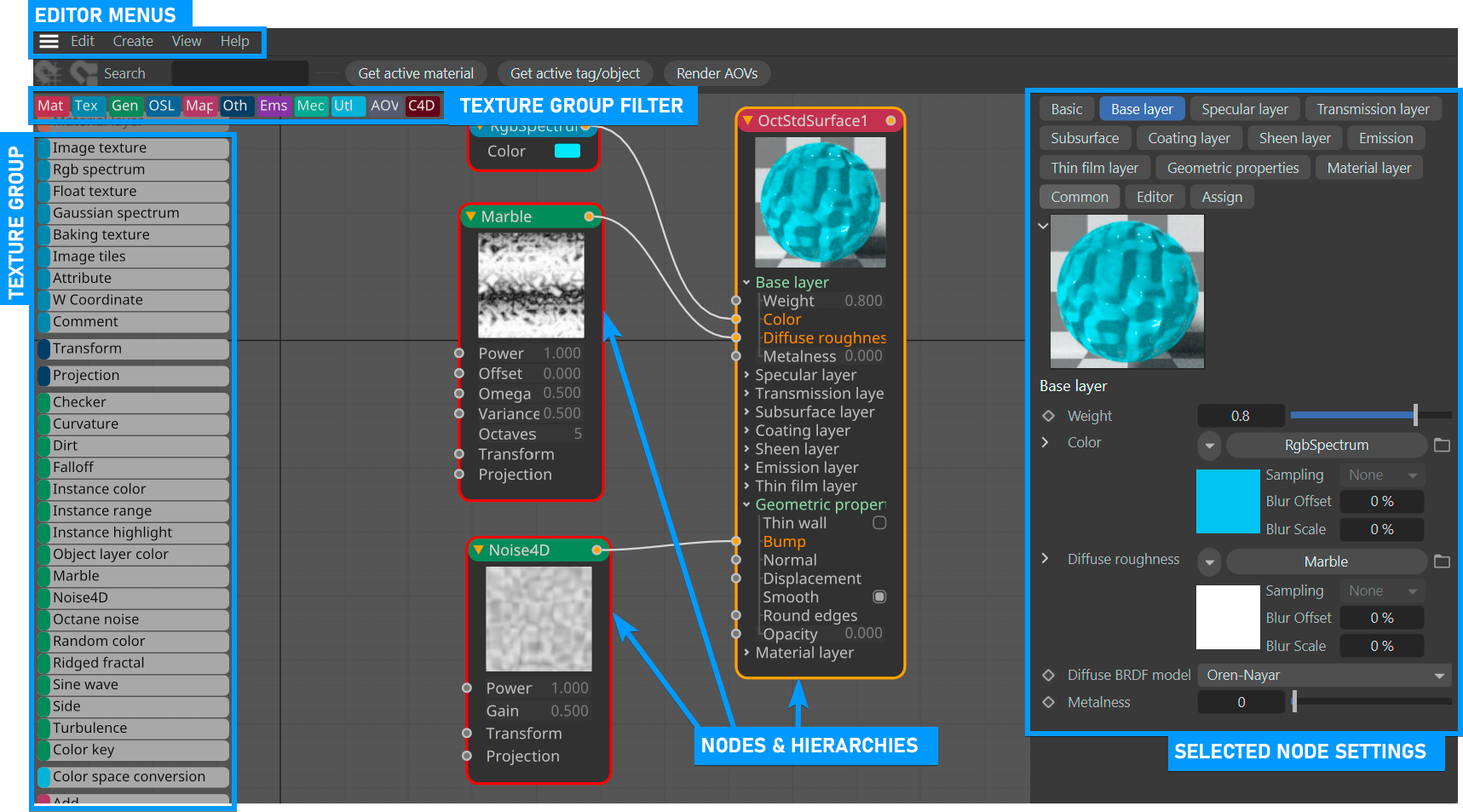Click the OctStdSurface1 node output port
This screenshot has width=1463, height=812.
890,121
